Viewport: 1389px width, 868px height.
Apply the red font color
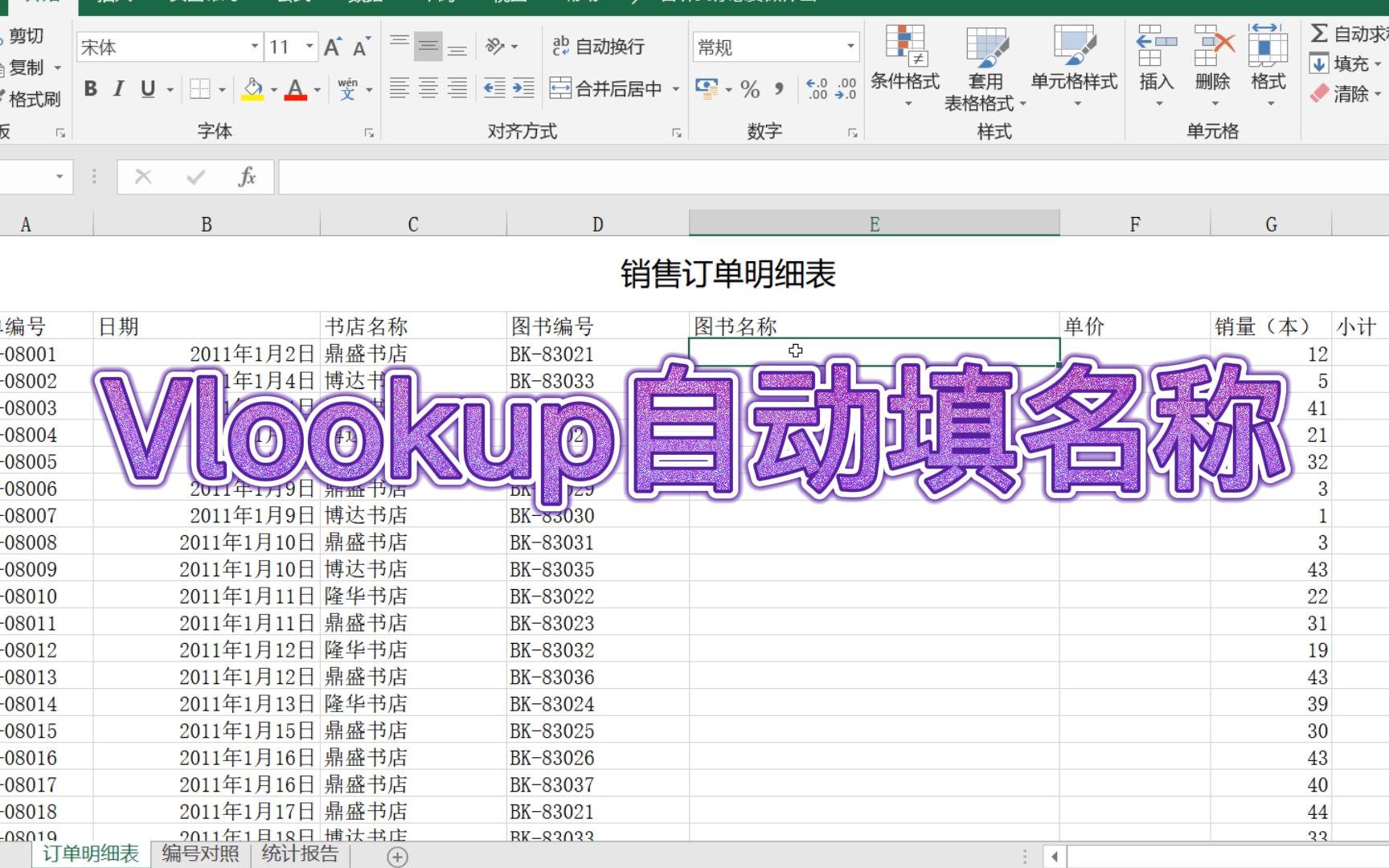coord(296,88)
